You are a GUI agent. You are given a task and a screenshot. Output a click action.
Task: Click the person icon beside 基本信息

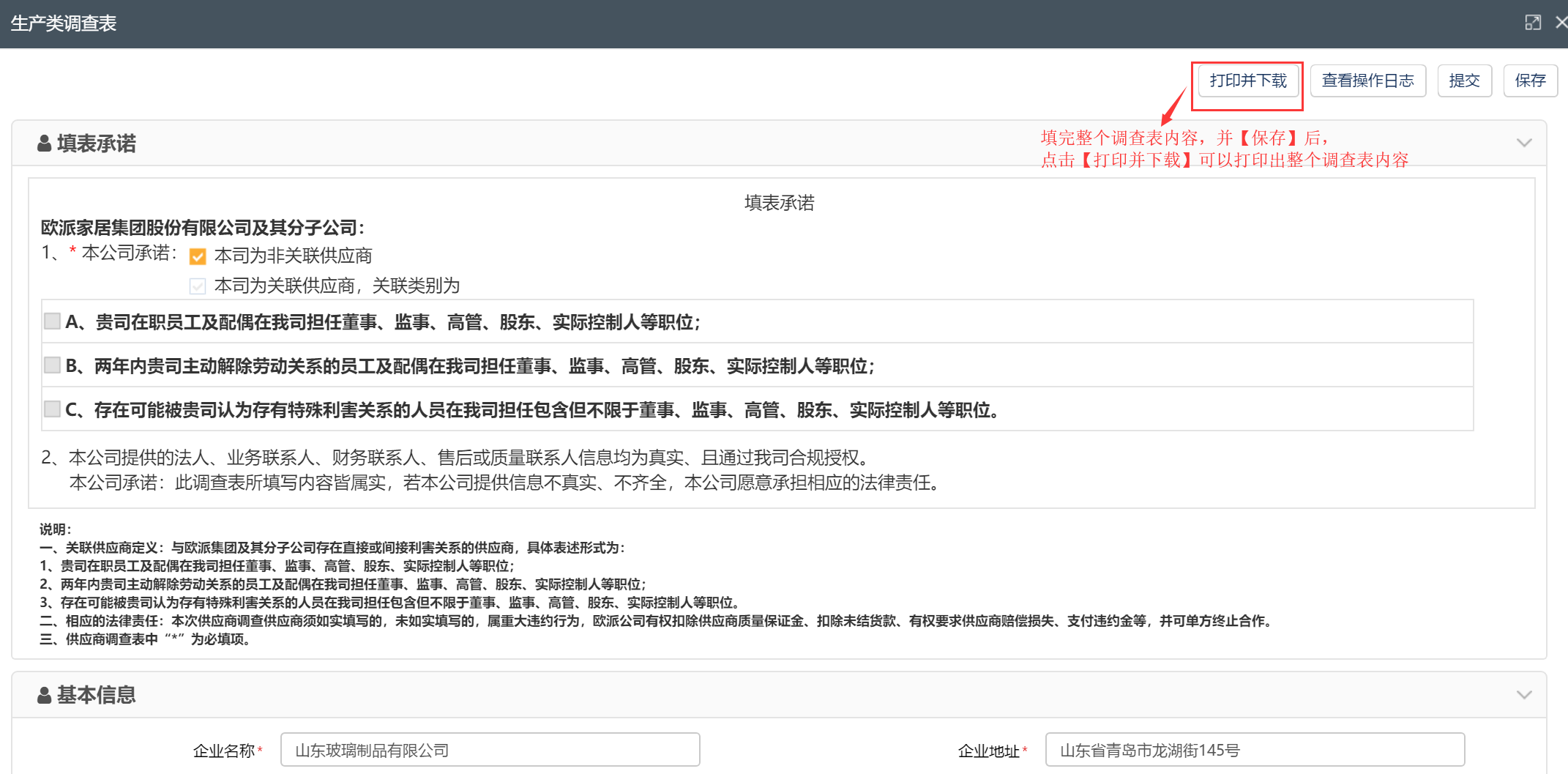coord(44,695)
